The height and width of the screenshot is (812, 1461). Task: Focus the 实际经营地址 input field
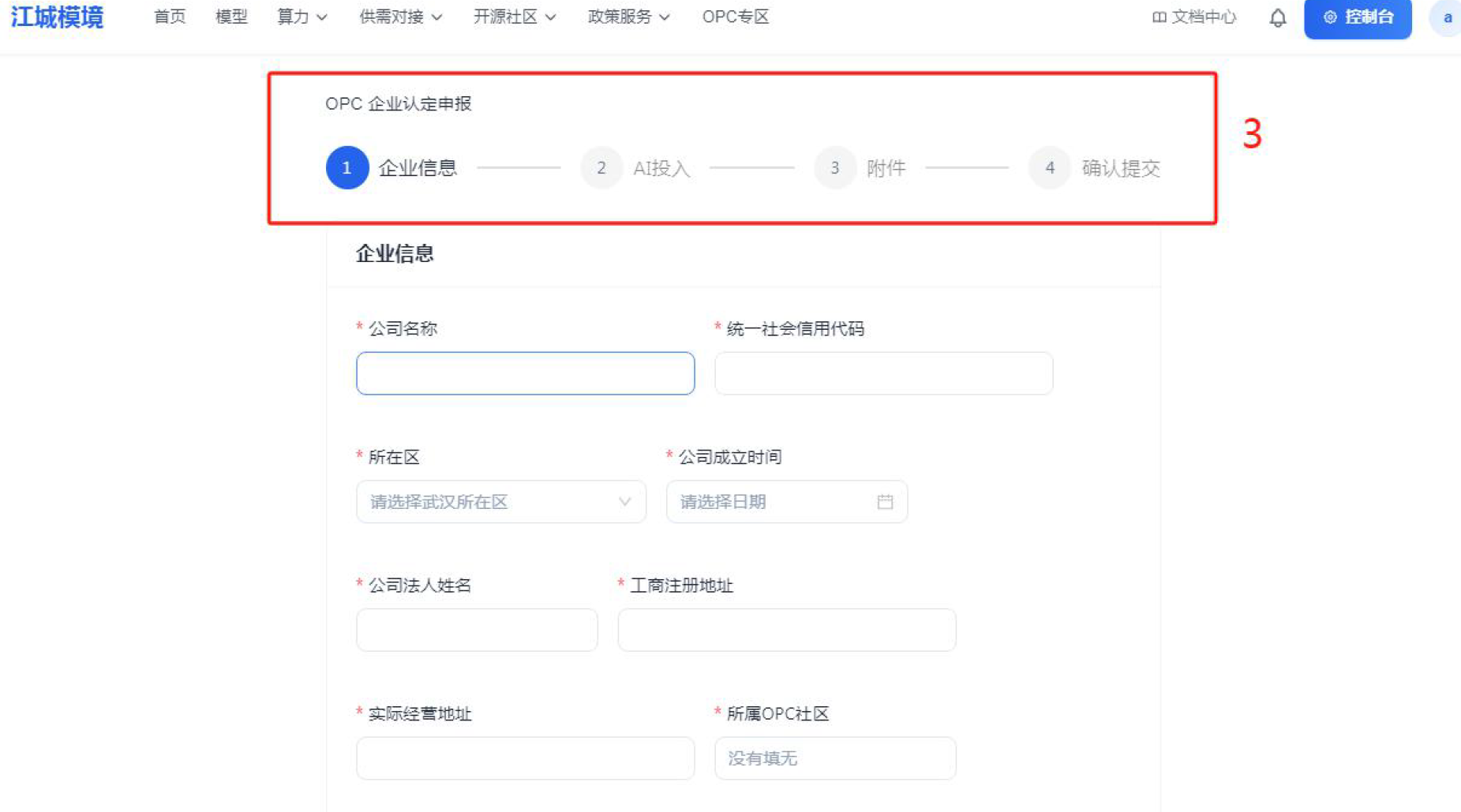point(526,758)
